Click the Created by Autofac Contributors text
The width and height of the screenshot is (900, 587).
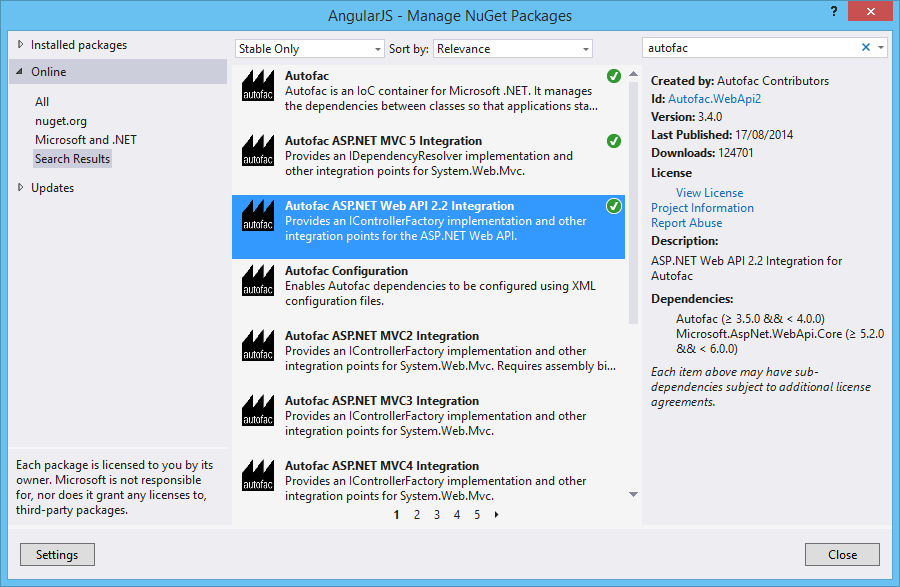pos(740,81)
